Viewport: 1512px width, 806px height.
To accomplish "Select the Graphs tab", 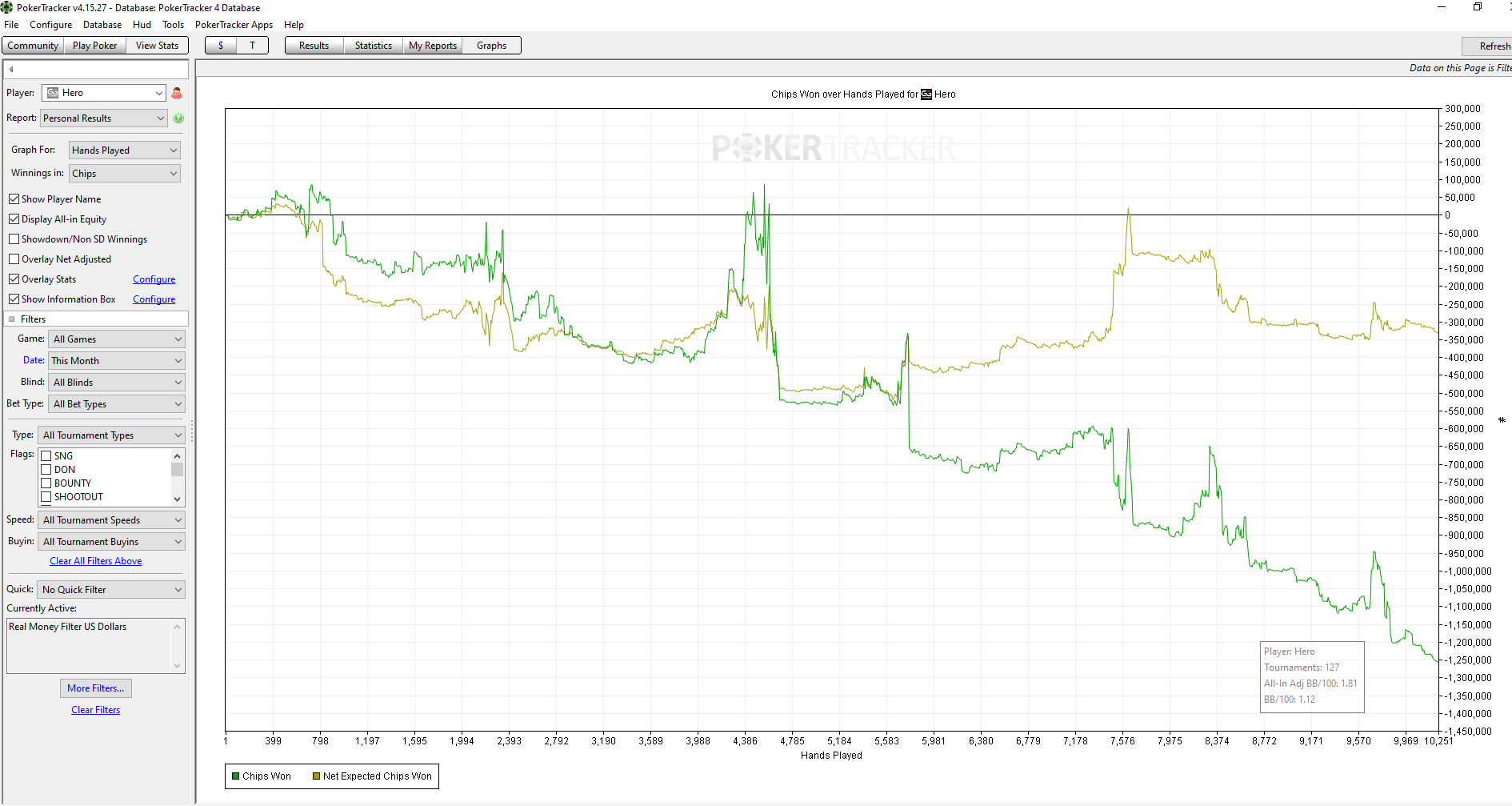I will tap(491, 46).
